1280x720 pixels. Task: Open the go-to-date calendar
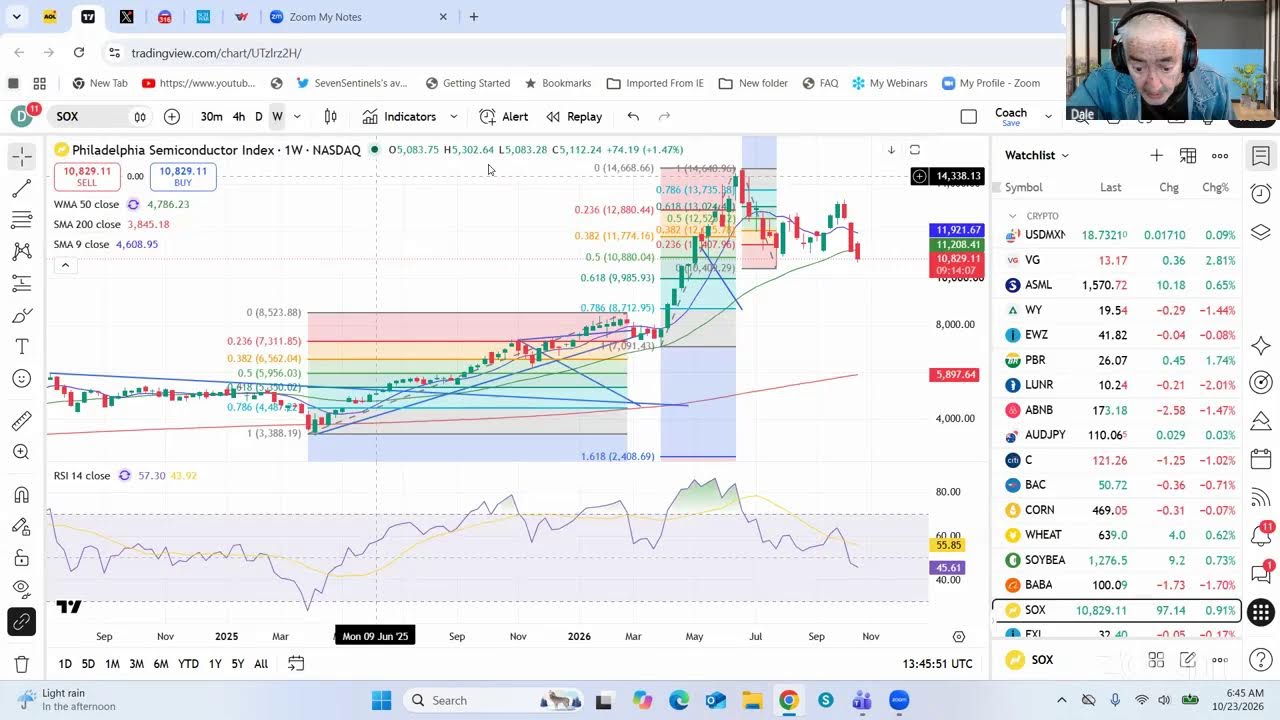tap(296, 663)
